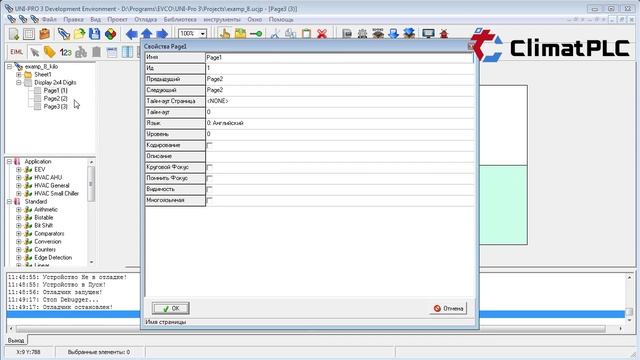This screenshot has width=640, height=360.
Task: Select the Edge Detection library item
Action: 53,258
